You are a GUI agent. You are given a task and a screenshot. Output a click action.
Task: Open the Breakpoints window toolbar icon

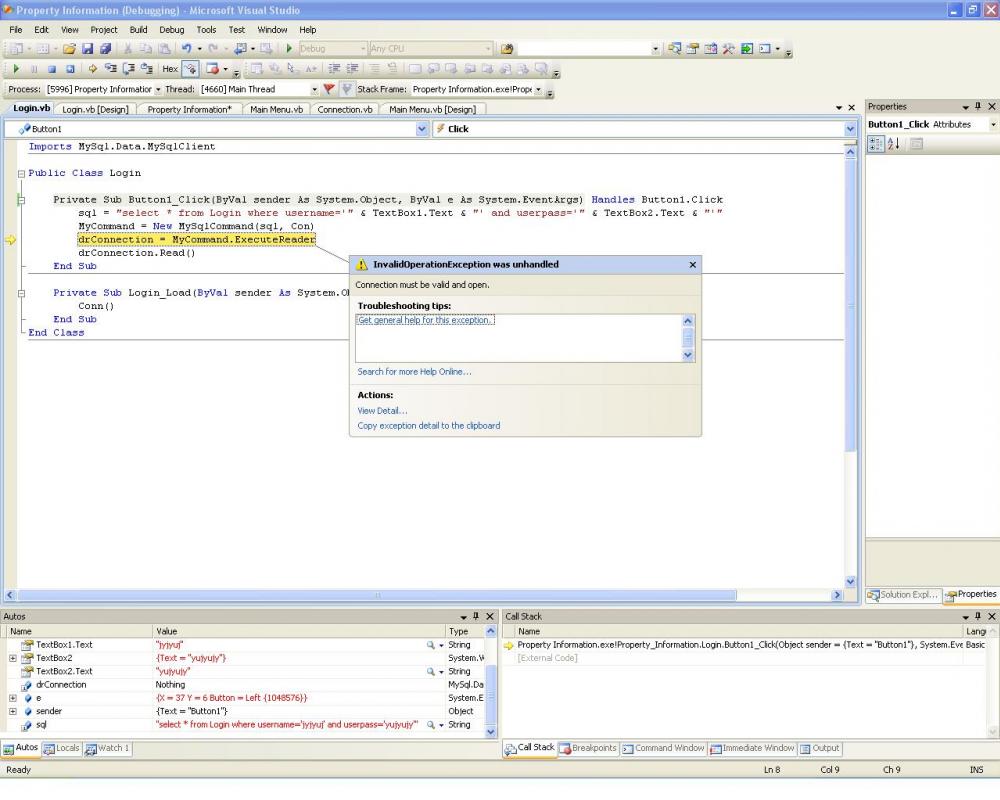(212, 69)
